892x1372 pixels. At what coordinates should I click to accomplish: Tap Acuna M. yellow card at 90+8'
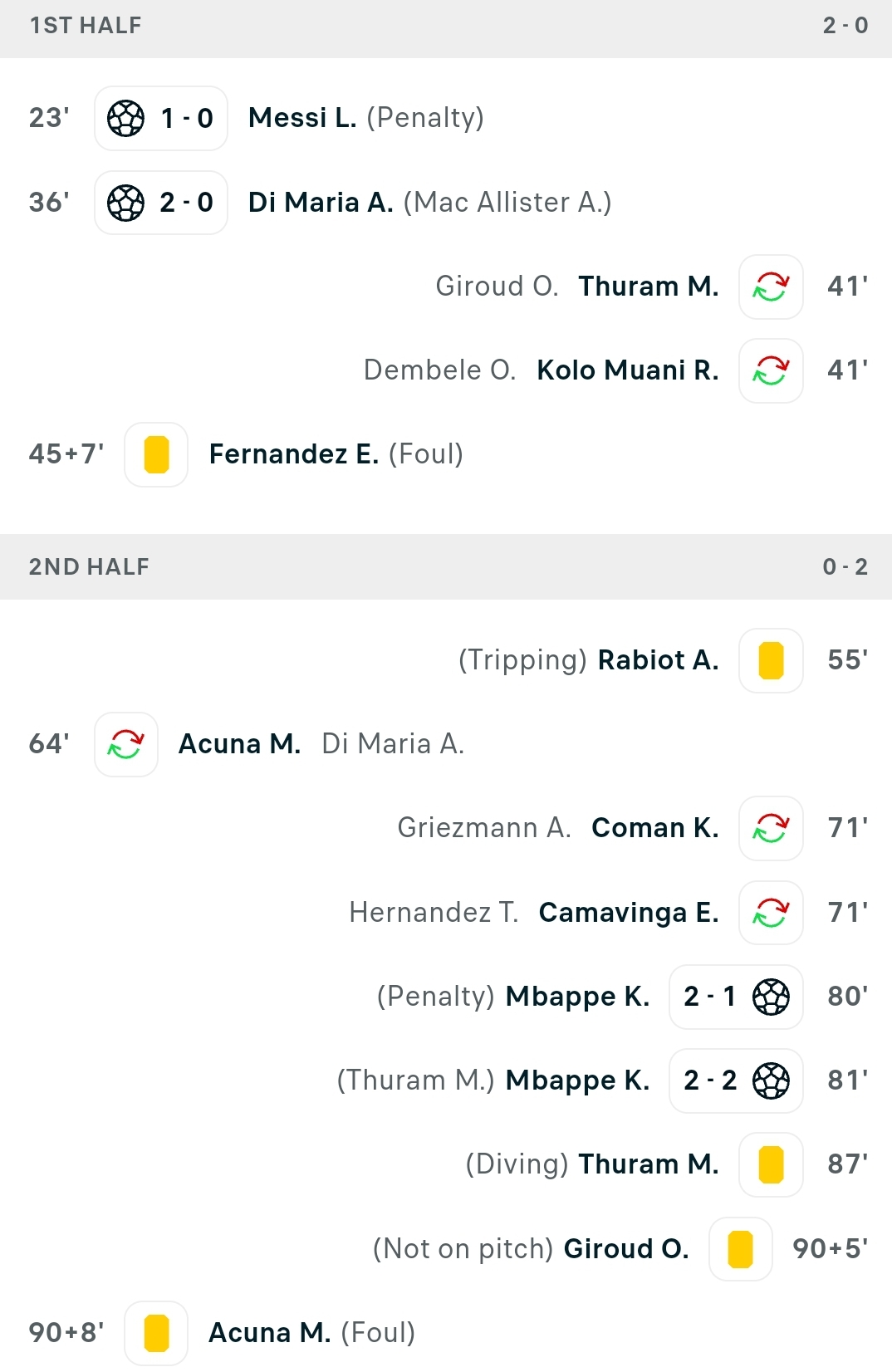156,1333
